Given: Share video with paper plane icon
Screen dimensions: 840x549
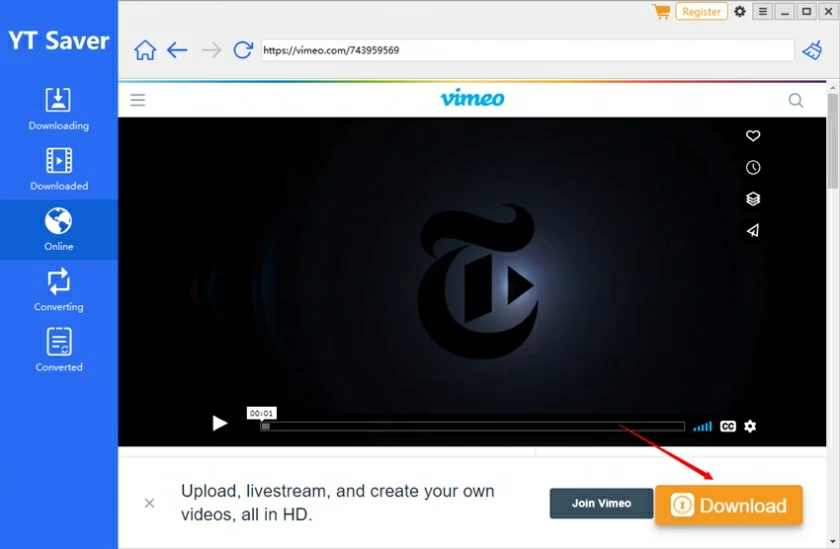Looking at the screenshot, I should 753,230.
